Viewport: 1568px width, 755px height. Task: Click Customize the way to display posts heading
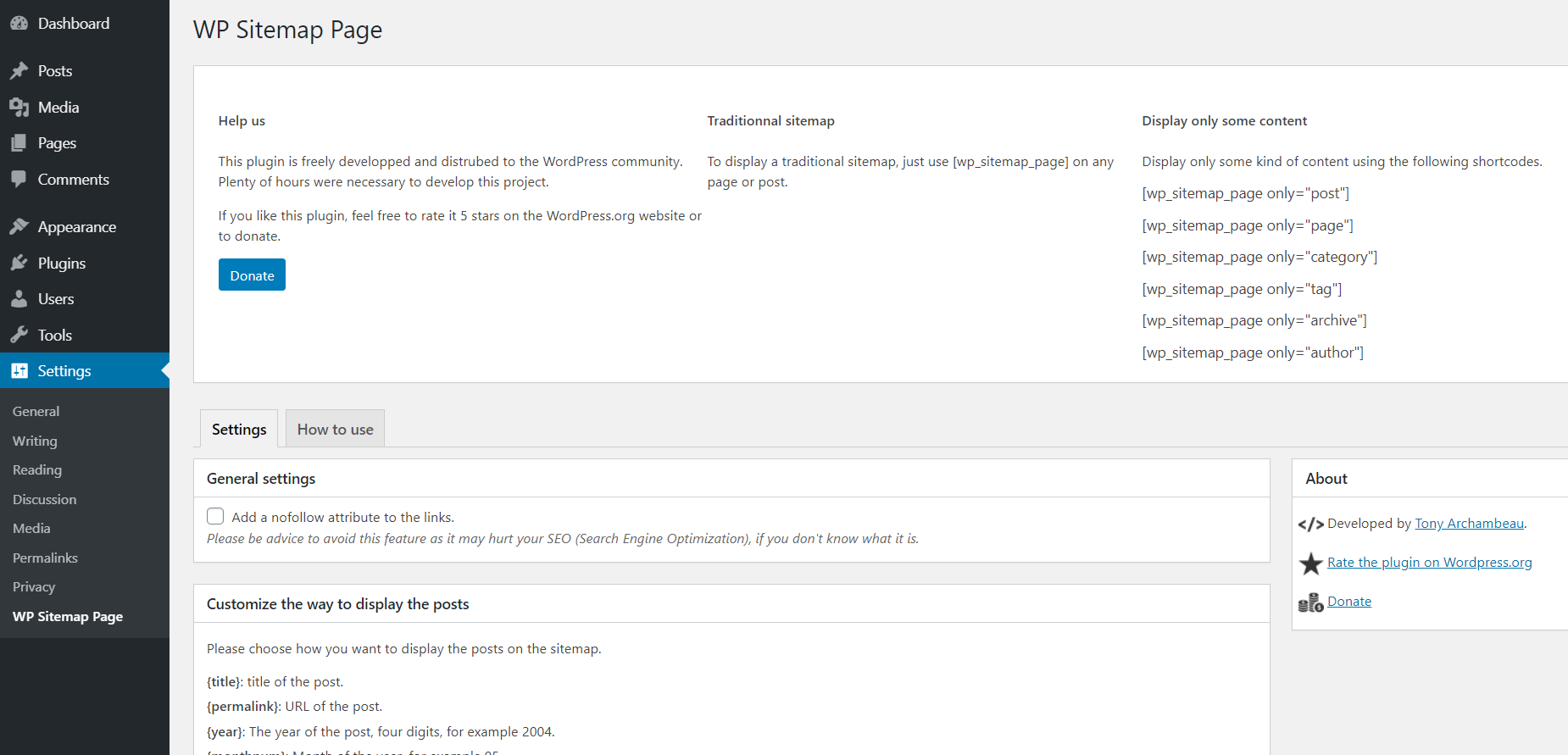[x=337, y=604]
